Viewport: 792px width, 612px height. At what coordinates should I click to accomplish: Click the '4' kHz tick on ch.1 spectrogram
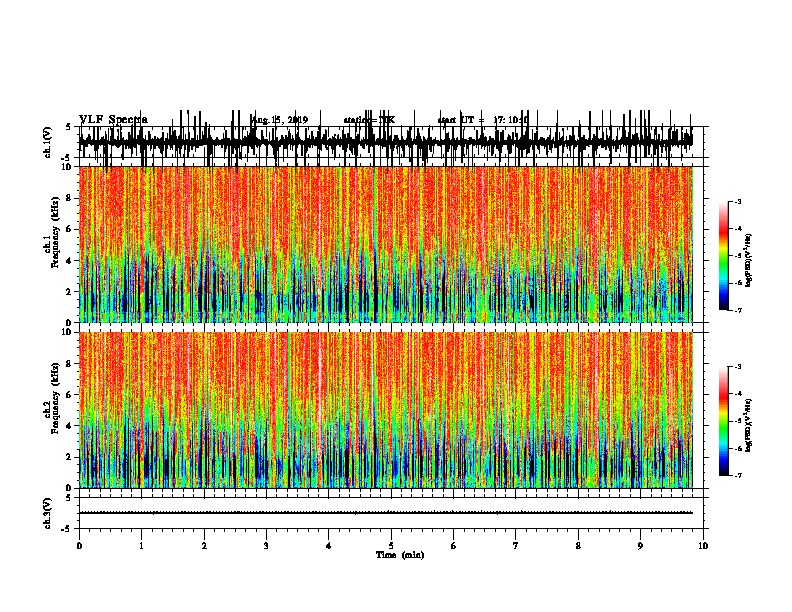[70, 261]
